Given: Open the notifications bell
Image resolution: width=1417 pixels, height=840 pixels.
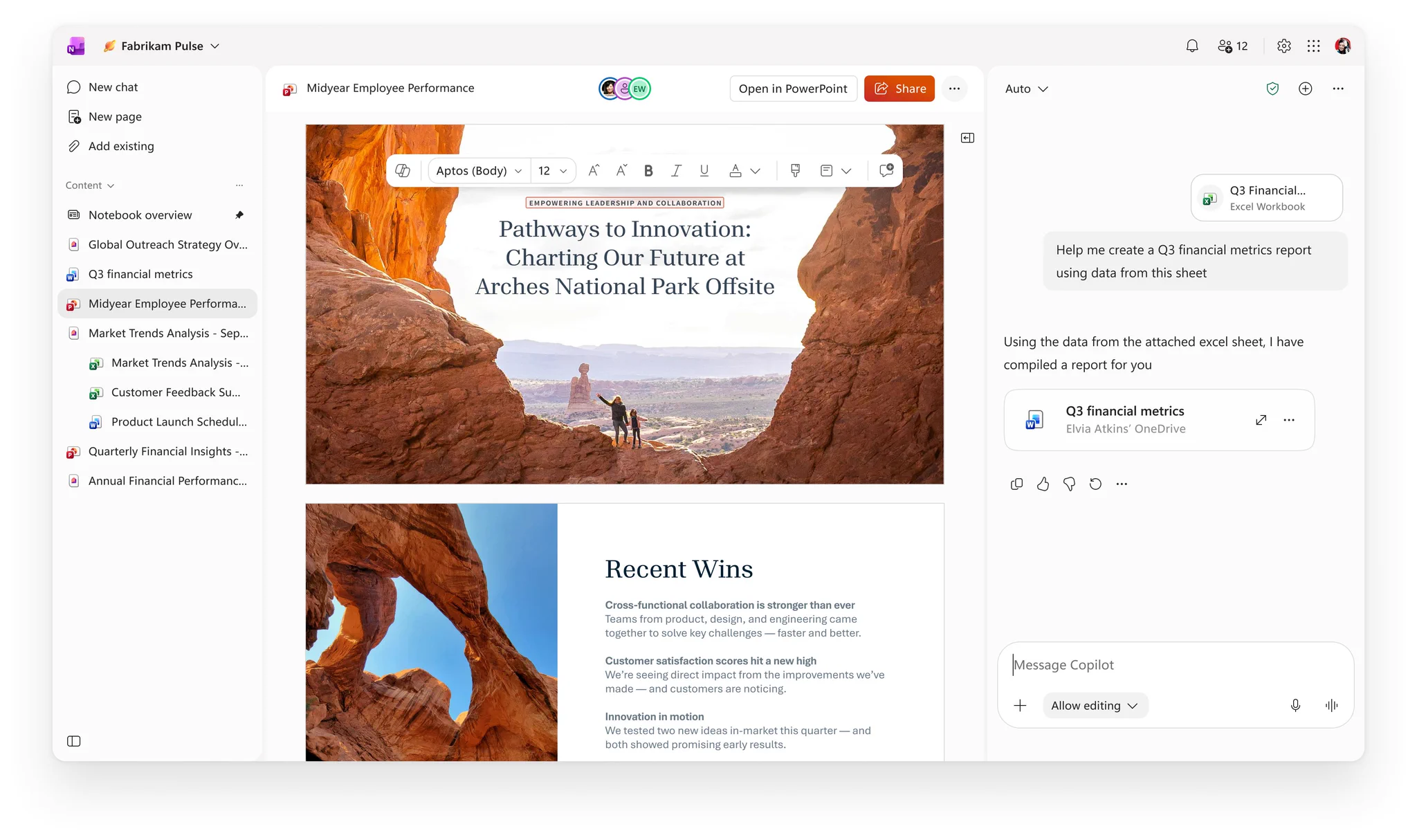Looking at the screenshot, I should [x=1191, y=46].
